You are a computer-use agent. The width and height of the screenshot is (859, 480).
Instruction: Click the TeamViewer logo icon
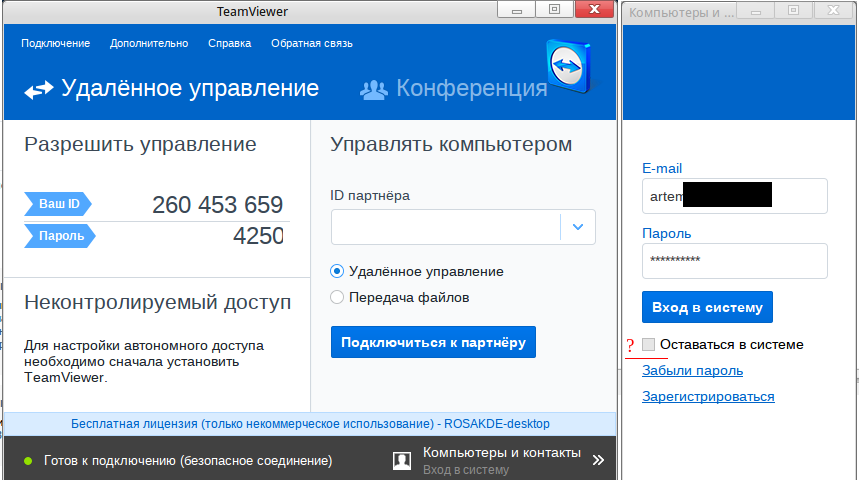click(x=569, y=66)
